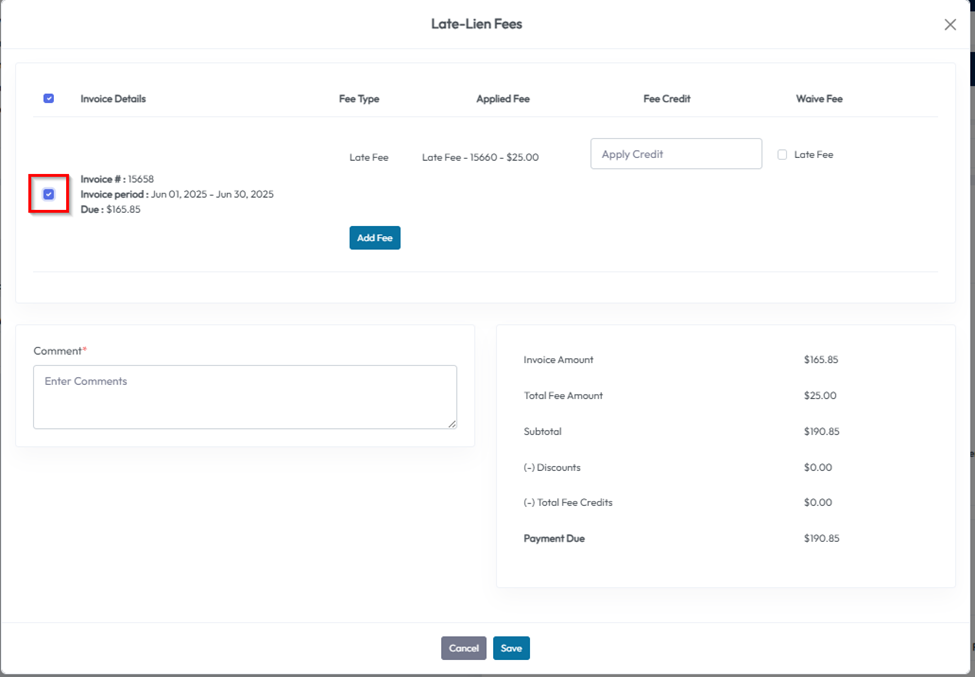Uncheck the invoice 15658 row checkbox

[x=49, y=194]
